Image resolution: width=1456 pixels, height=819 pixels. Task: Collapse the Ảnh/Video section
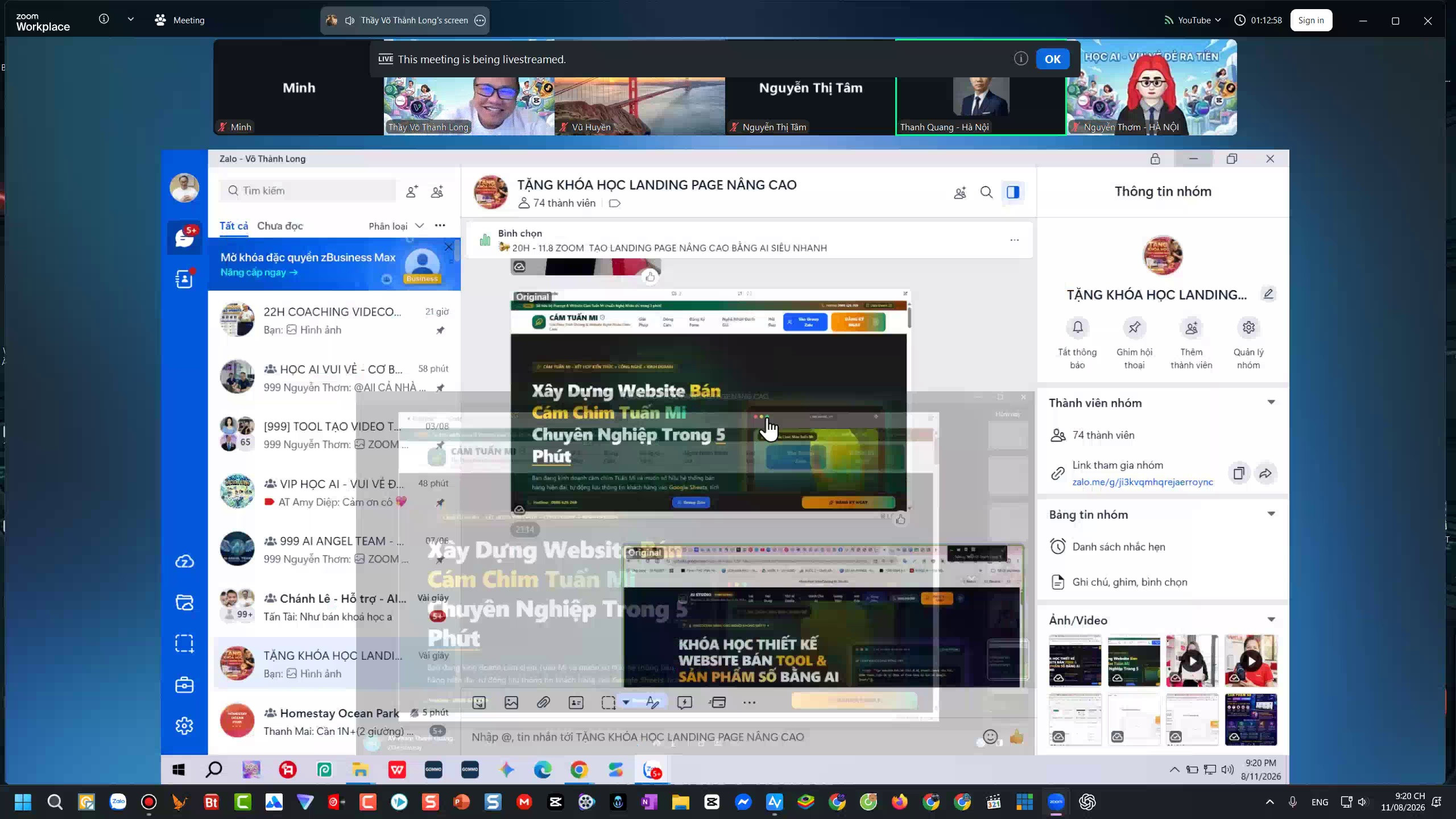click(1271, 620)
